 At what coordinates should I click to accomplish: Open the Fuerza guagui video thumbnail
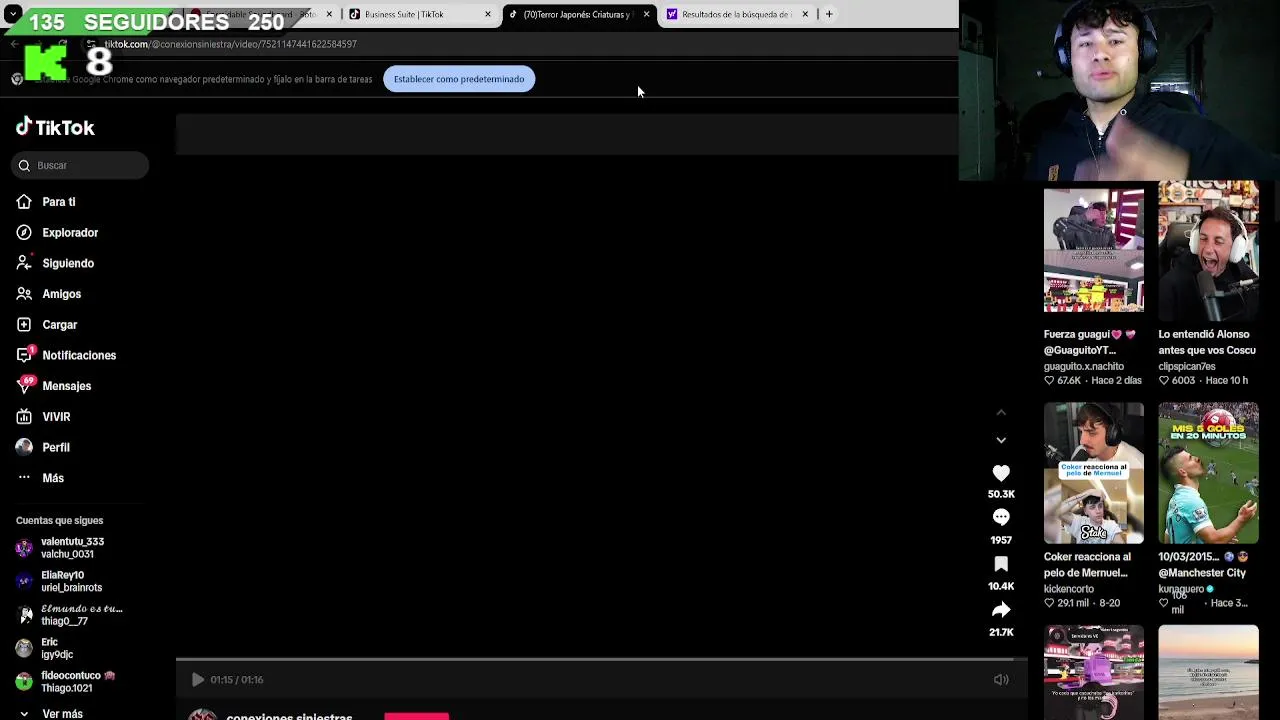pos(1094,250)
